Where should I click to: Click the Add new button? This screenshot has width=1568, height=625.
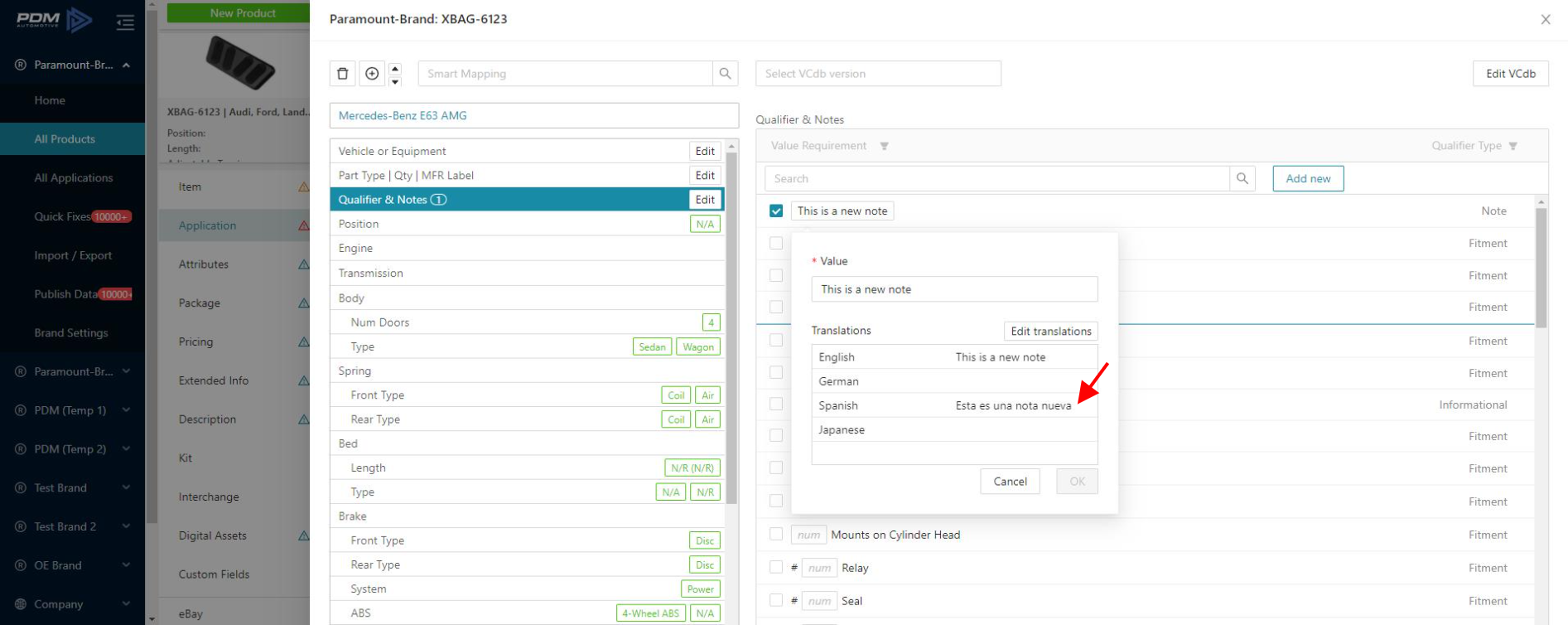point(1308,178)
